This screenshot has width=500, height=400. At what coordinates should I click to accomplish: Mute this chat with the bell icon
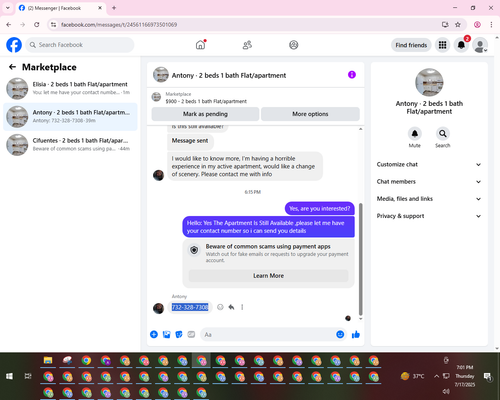pyautogui.click(x=415, y=134)
